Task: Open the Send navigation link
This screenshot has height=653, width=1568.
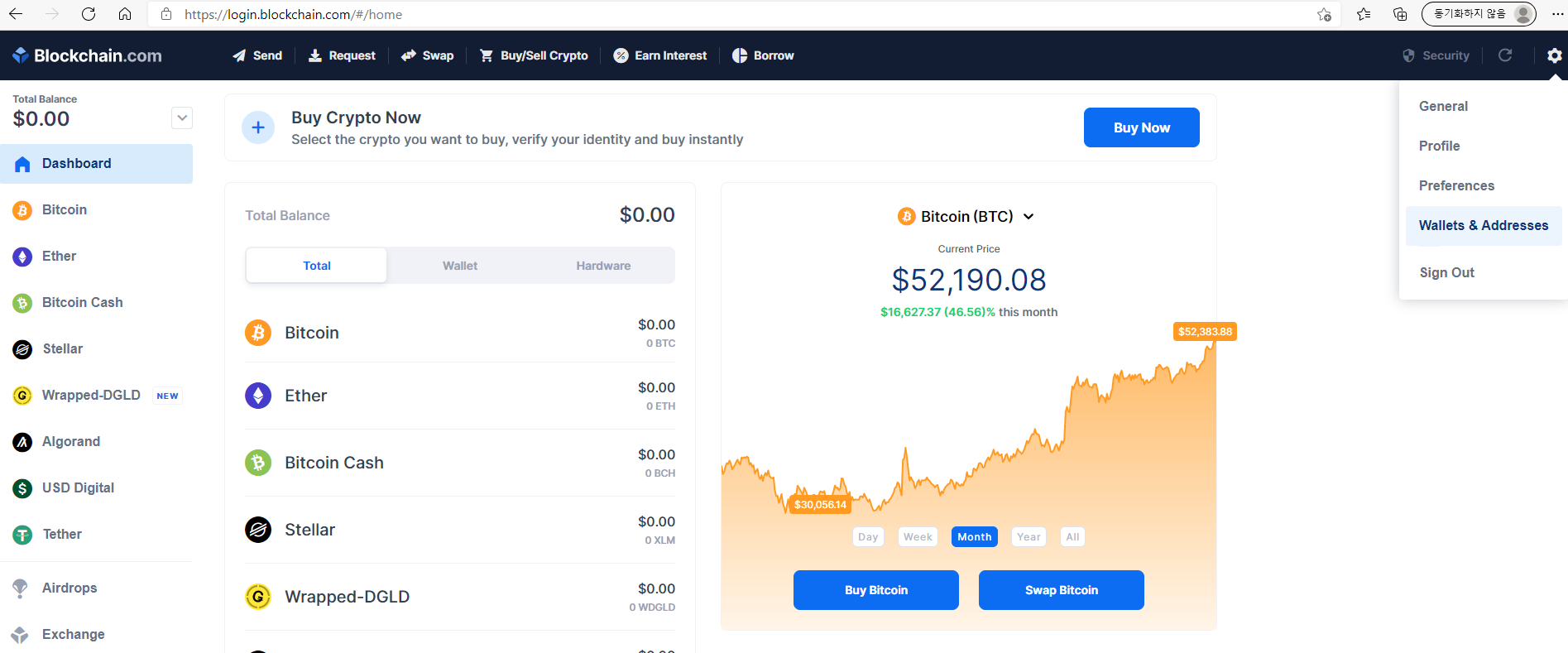Action: click(x=257, y=55)
